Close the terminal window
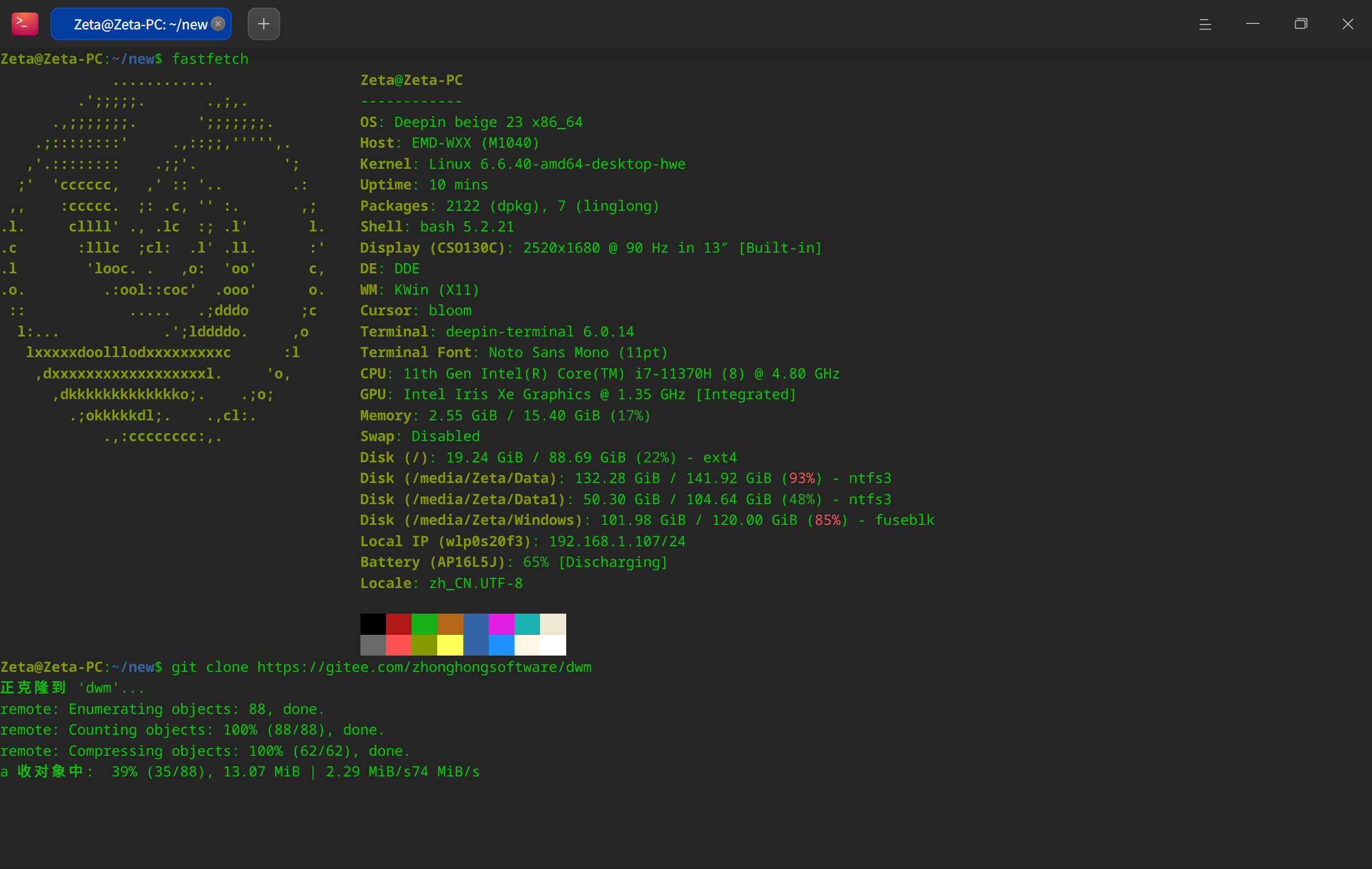This screenshot has width=1372, height=869. click(1348, 24)
